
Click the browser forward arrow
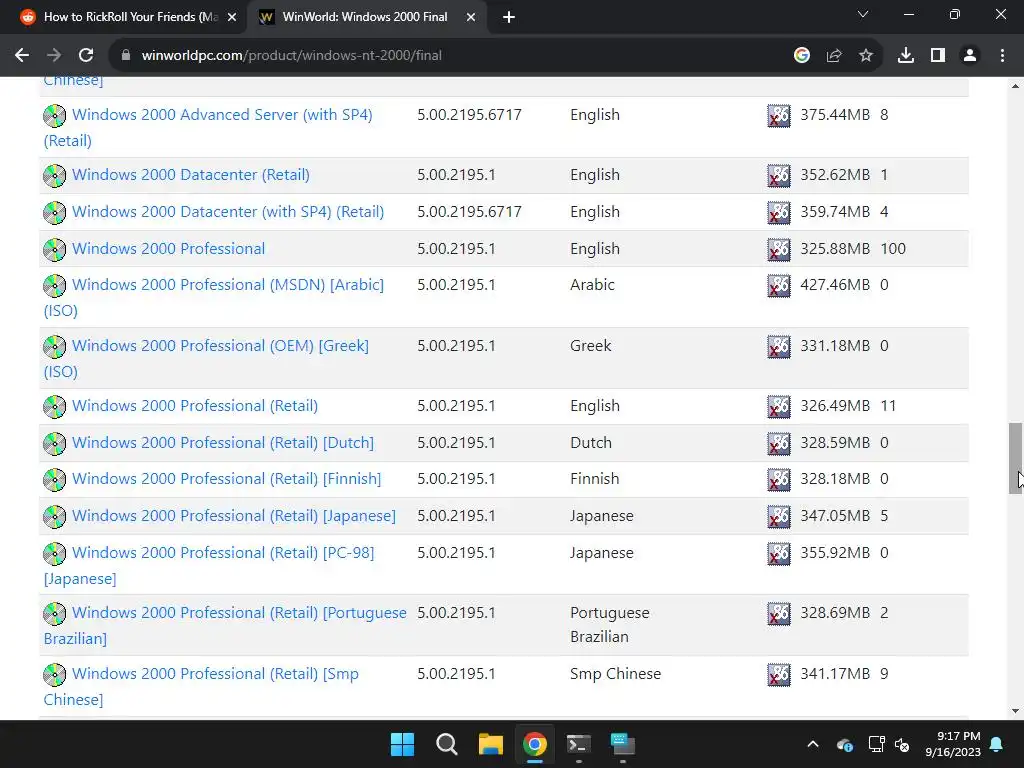coord(54,56)
